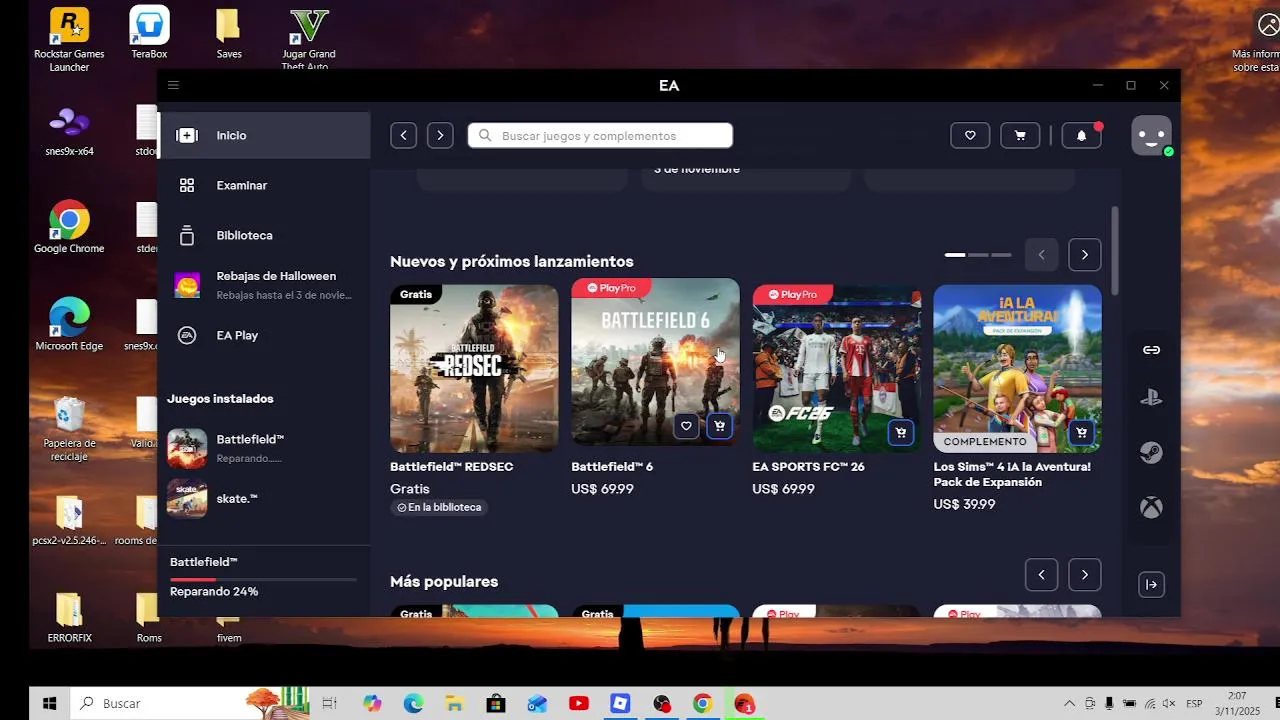Open Papelera de reciclaje on desktop

69,429
